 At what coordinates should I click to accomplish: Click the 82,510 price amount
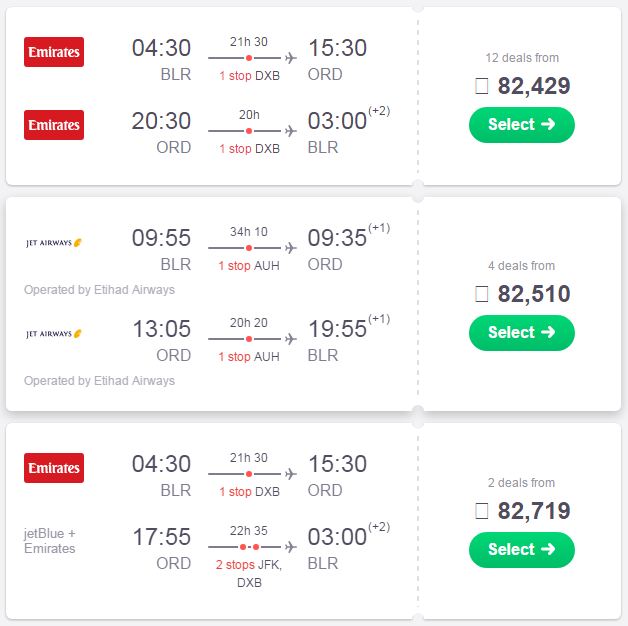(x=534, y=294)
